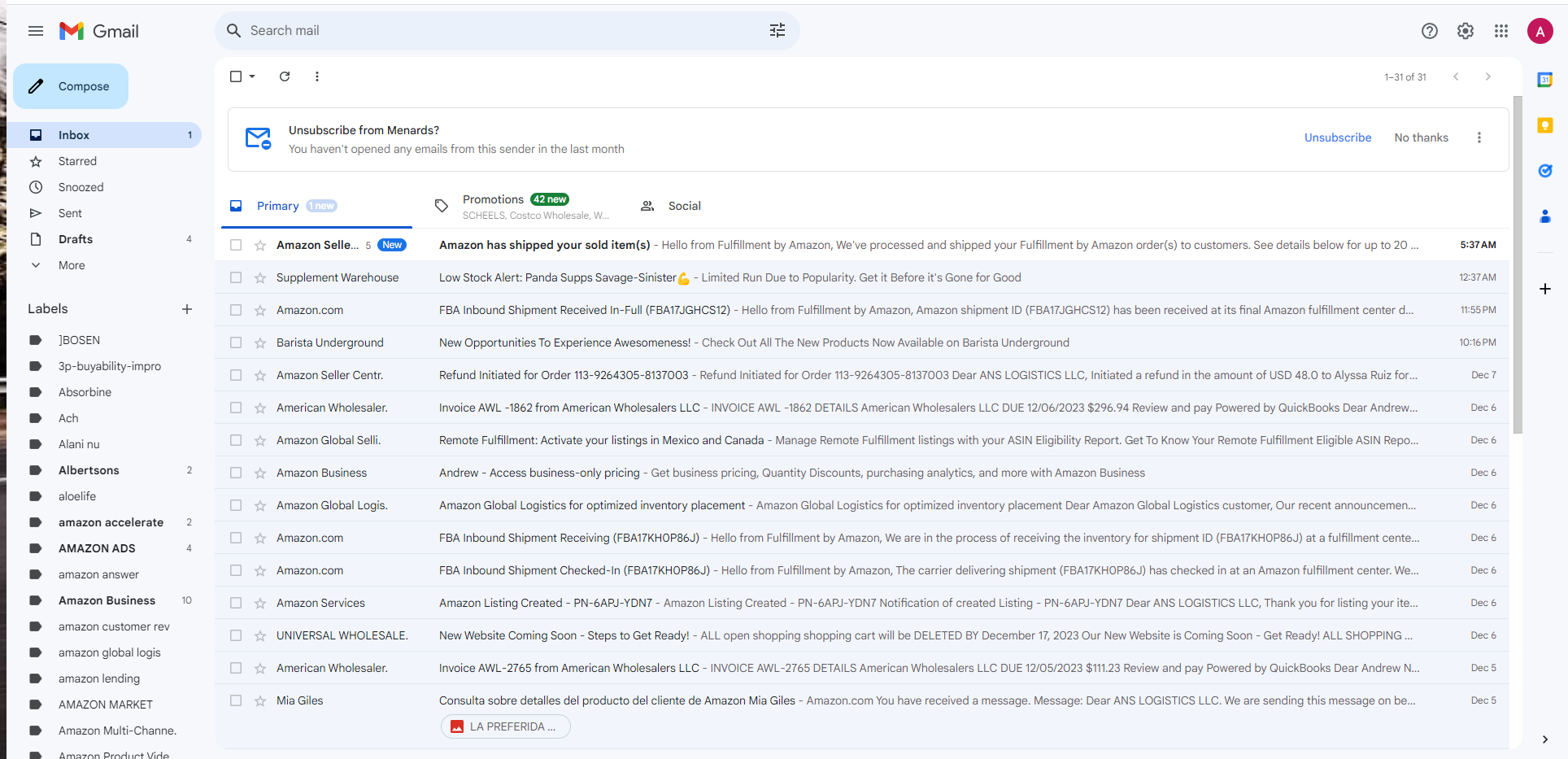Select the Invoice AWL-2765 email checkbox
Screen dimensions: 1568x759
coord(236,668)
